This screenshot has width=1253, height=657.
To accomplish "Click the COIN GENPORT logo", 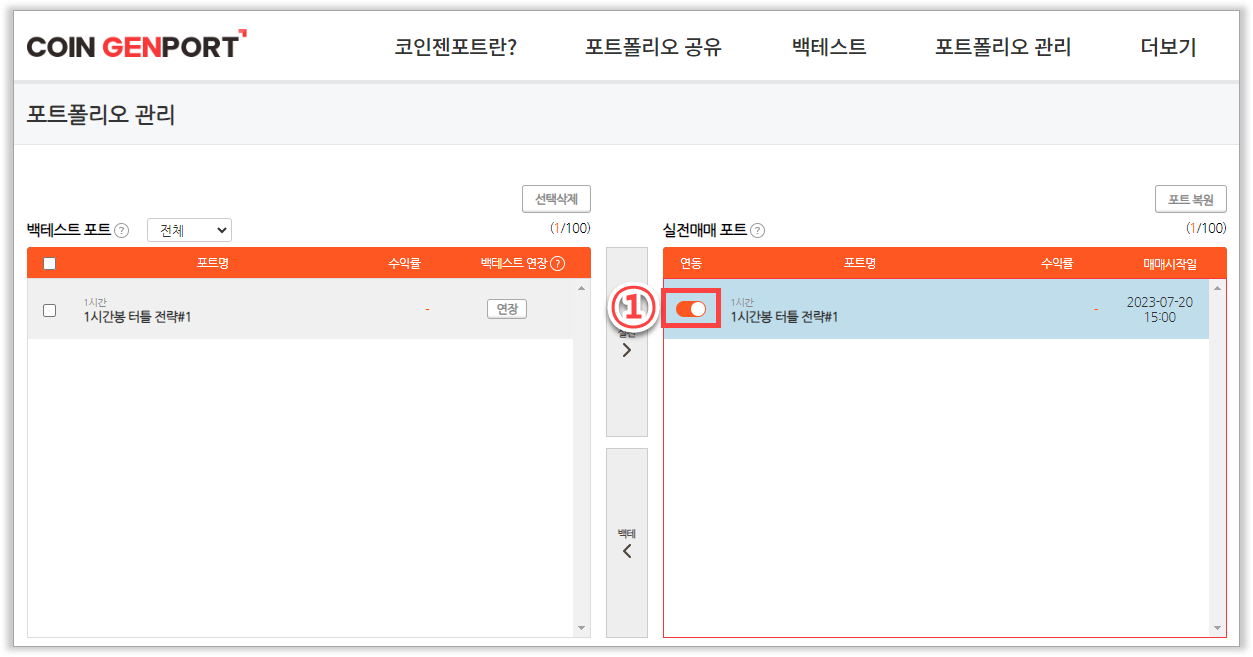I will click(x=136, y=46).
